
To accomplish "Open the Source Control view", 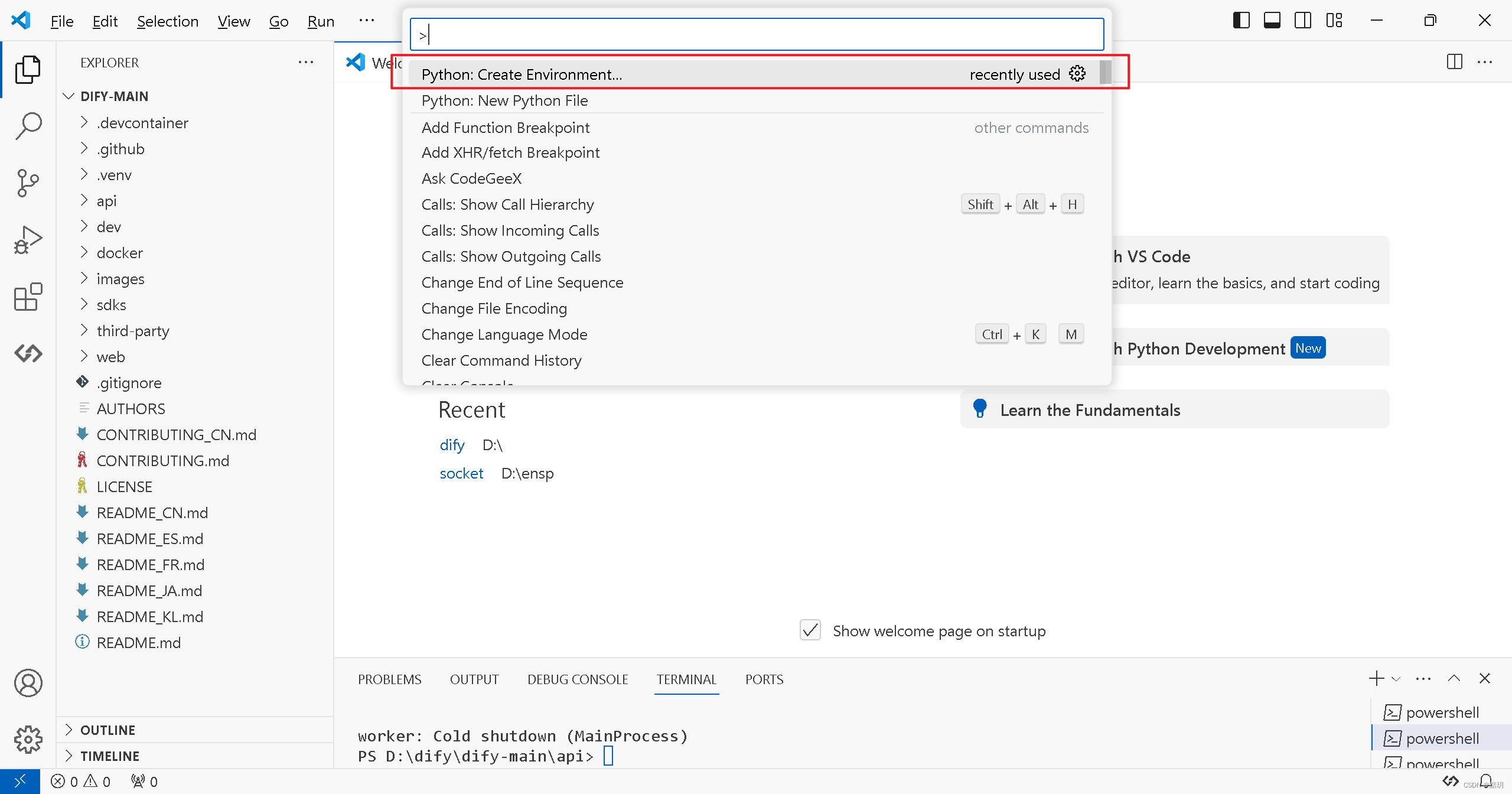I will pyautogui.click(x=28, y=183).
